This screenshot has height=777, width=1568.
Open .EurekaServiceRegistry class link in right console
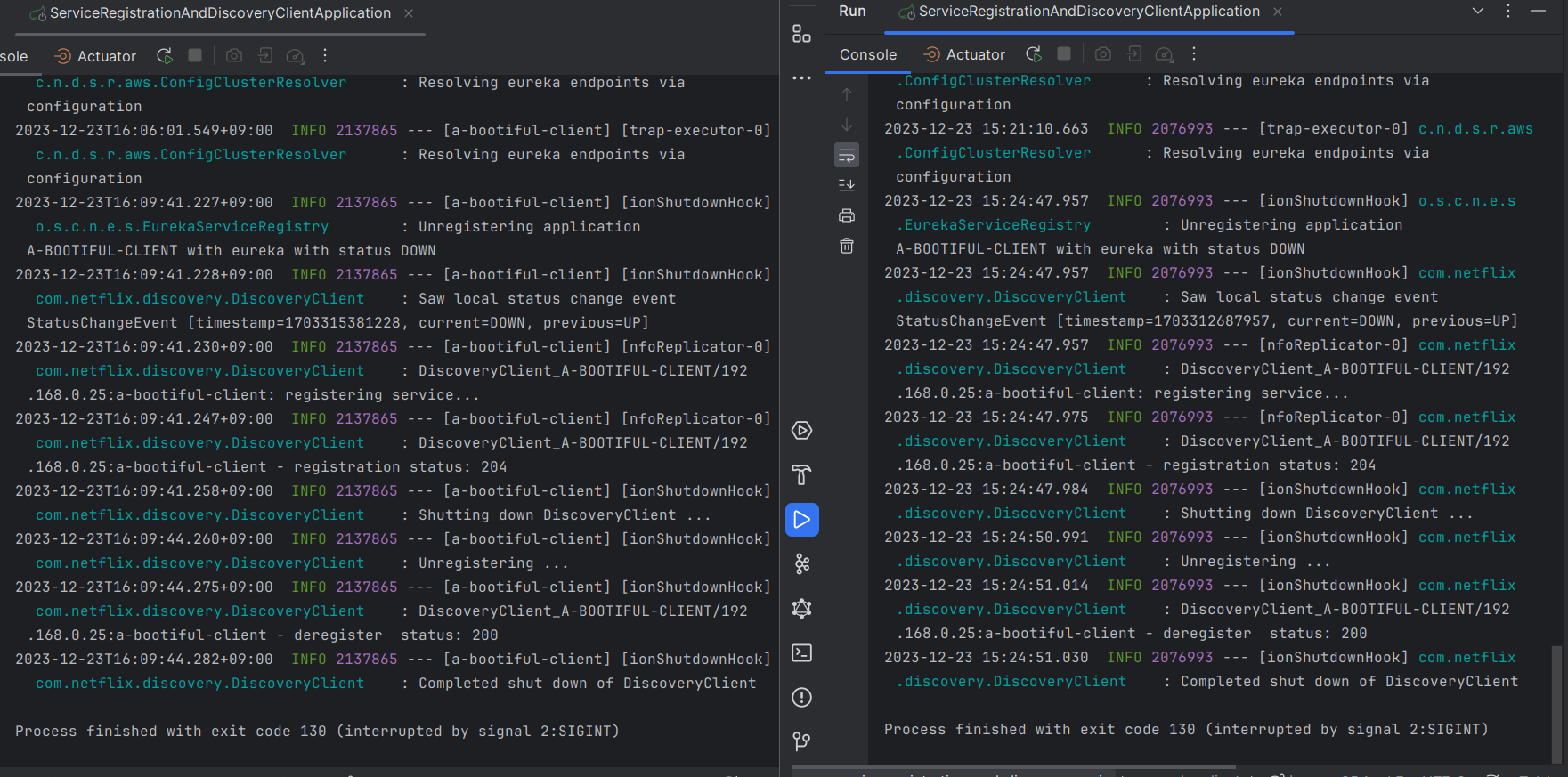point(993,225)
